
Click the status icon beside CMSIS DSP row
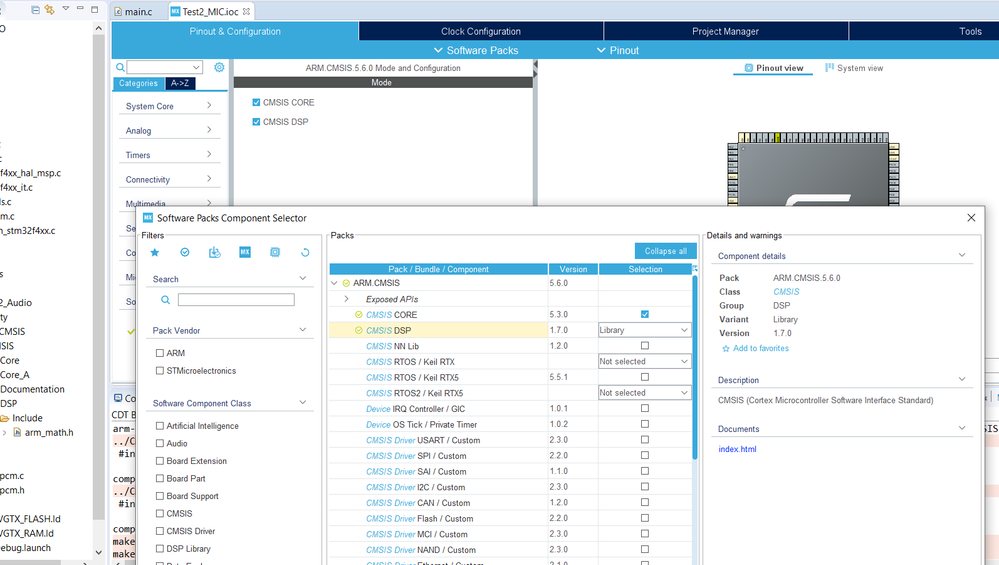(x=359, y=331)
